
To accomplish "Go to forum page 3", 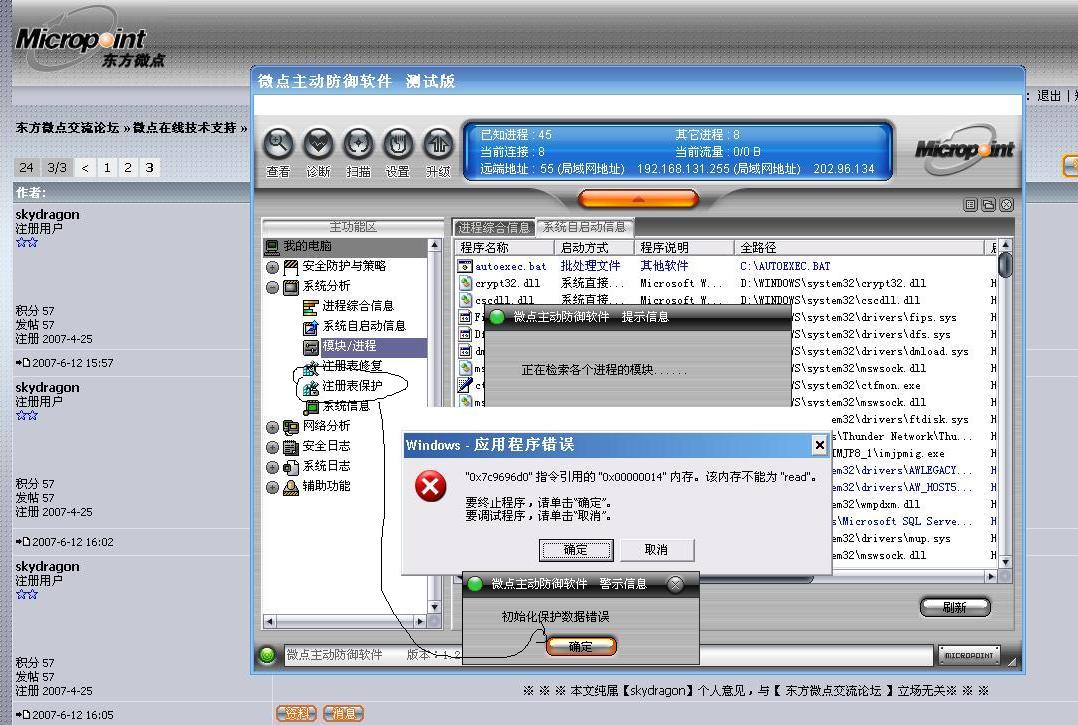I will click(149, 167).
